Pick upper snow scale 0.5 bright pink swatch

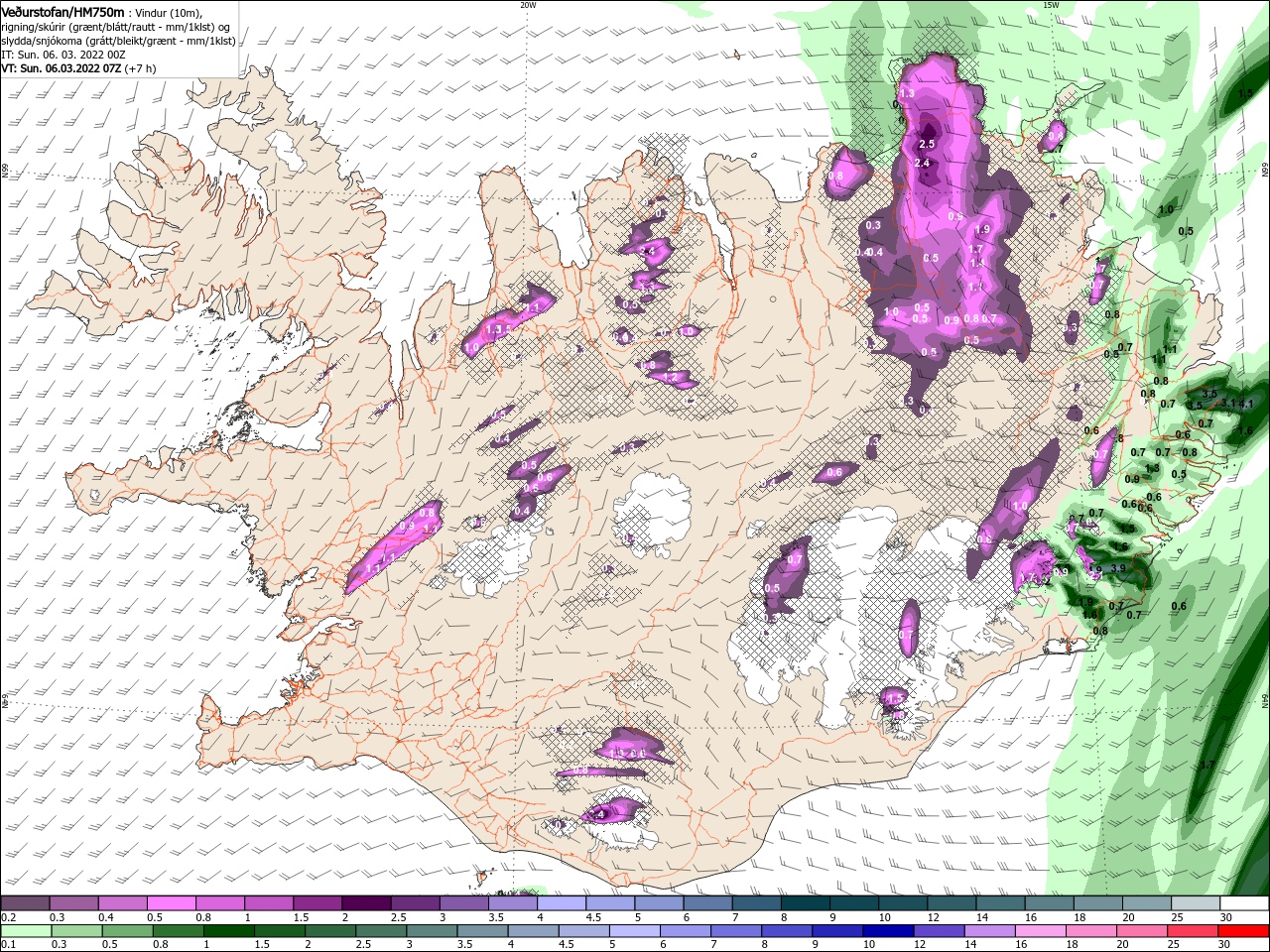pyautogui.click(x=172, y=902)
